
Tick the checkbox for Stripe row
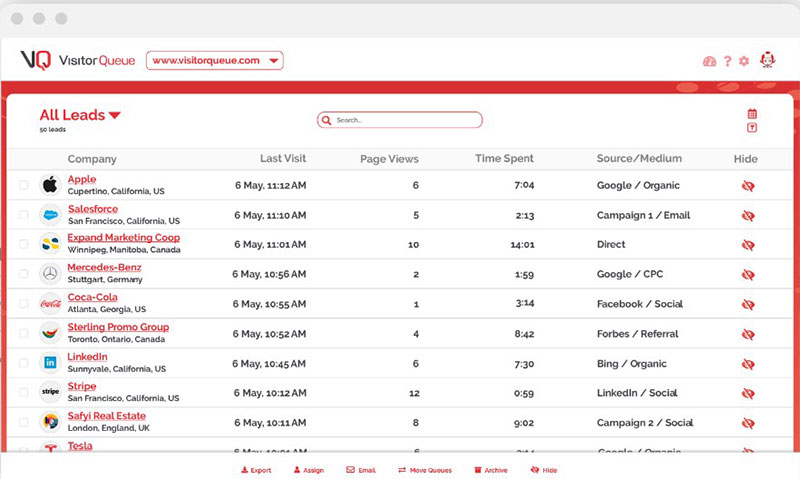[x=23, y=392]
